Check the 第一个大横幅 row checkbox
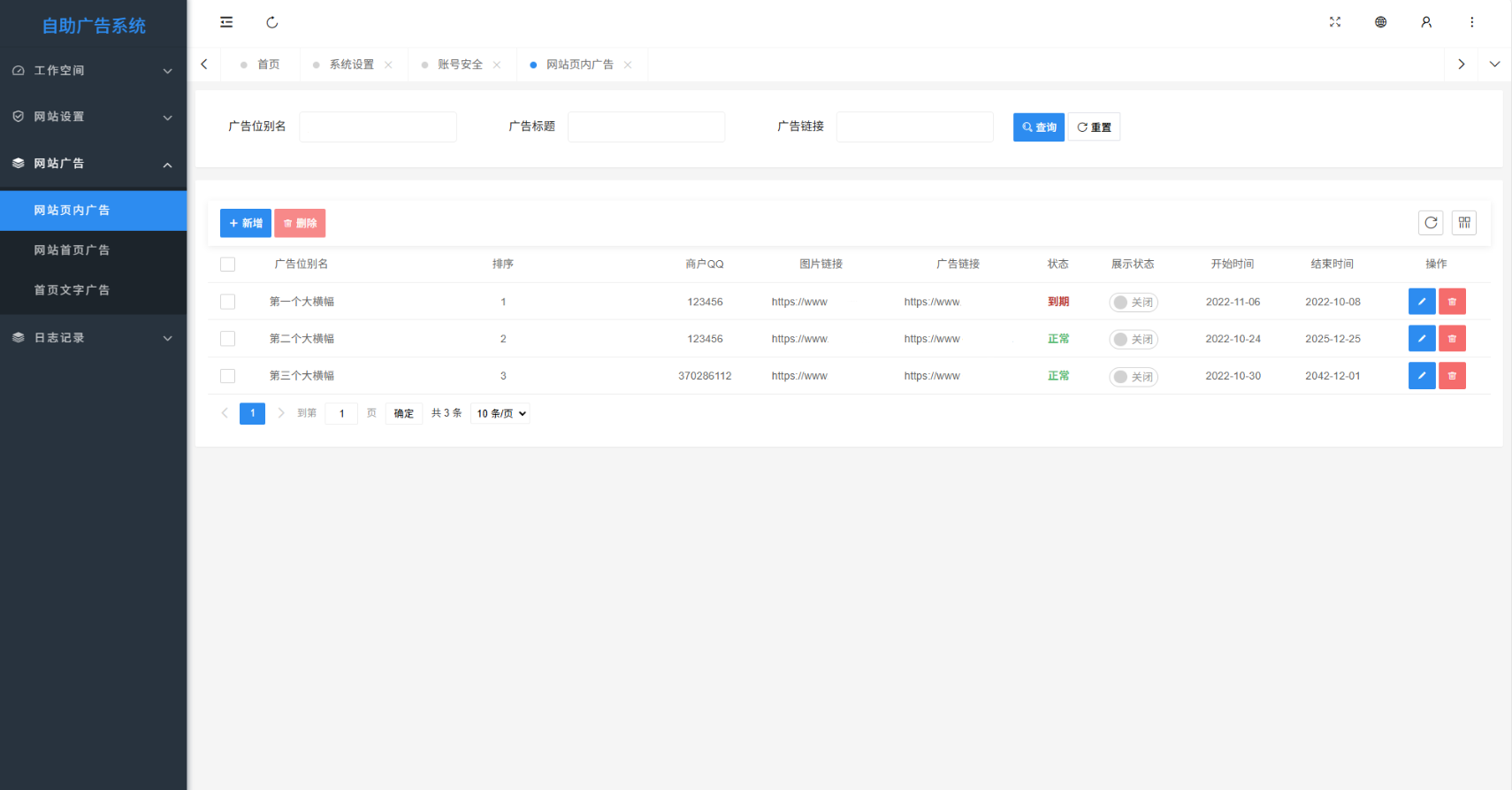The image size is (1512, 790). [x=227, y=302]
